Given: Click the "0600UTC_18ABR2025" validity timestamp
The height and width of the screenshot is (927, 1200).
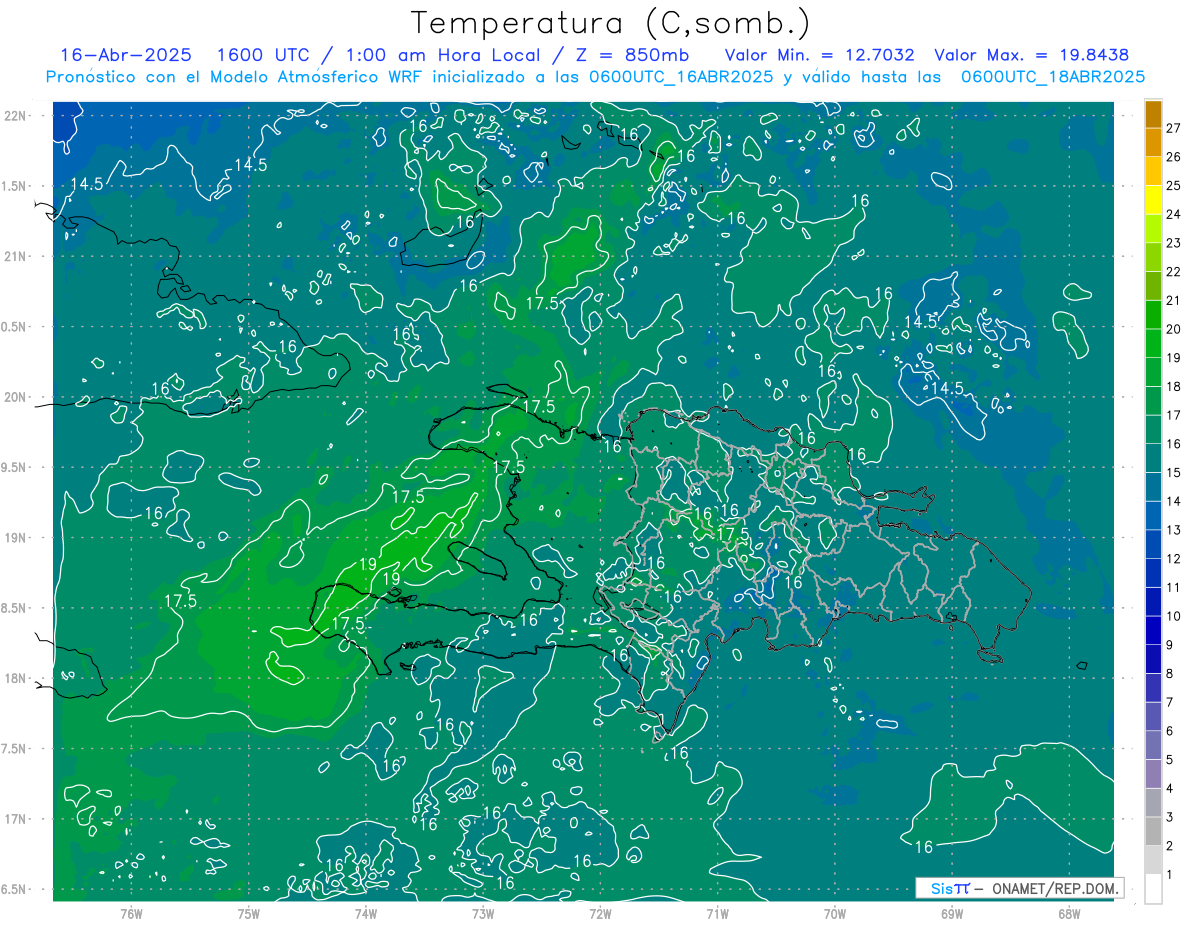Looking at the screenshot, I should (x=1053, y=77).
